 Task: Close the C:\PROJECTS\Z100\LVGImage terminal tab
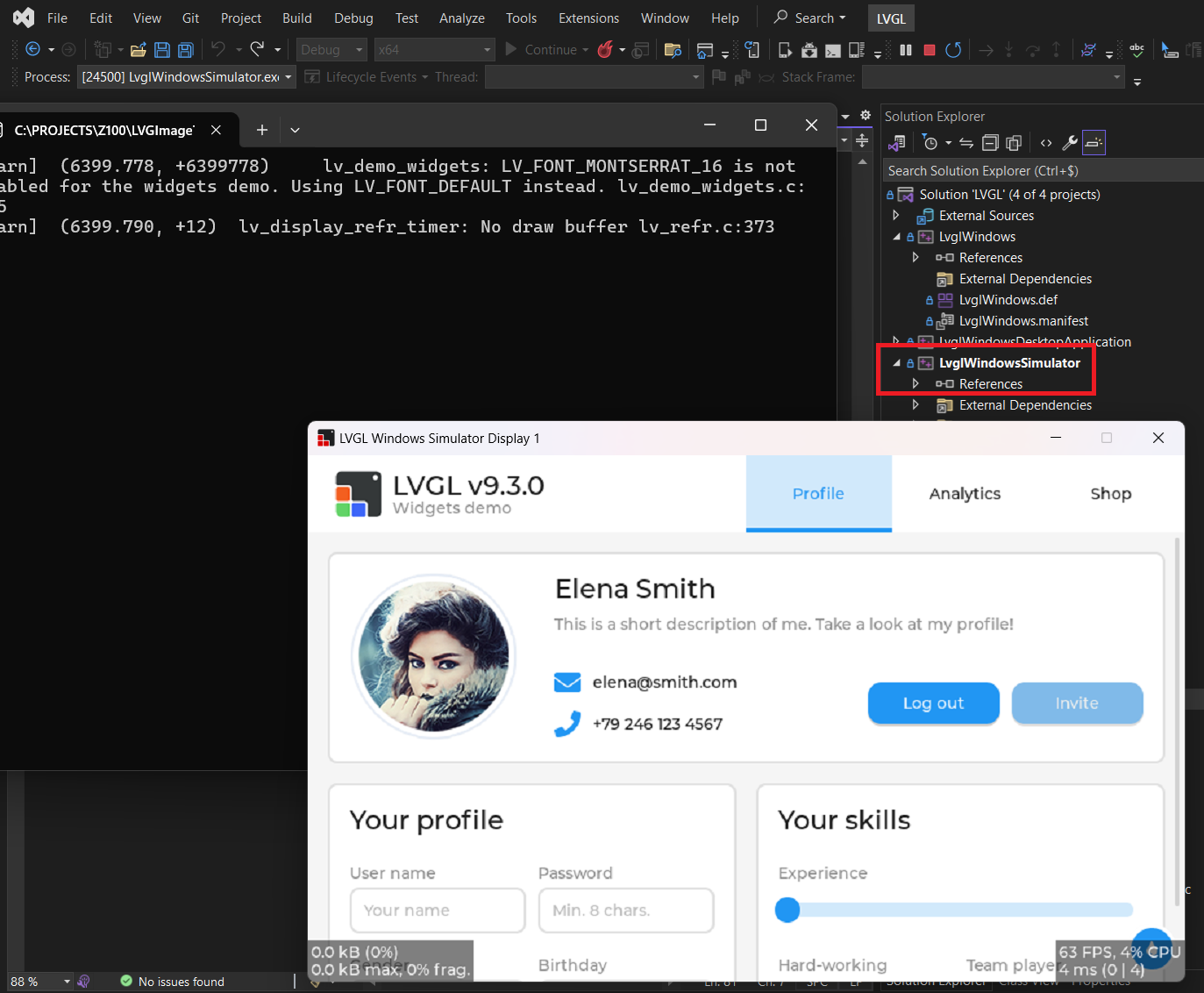(216, 130)
